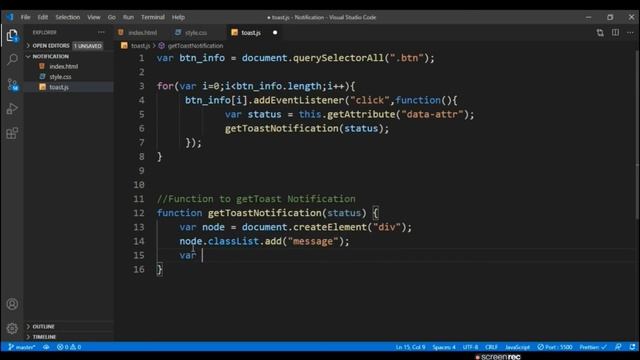The width and height of the screenshot is (640, 360).
Task: Open the Run and Debug view
Action: pos(12,109)
